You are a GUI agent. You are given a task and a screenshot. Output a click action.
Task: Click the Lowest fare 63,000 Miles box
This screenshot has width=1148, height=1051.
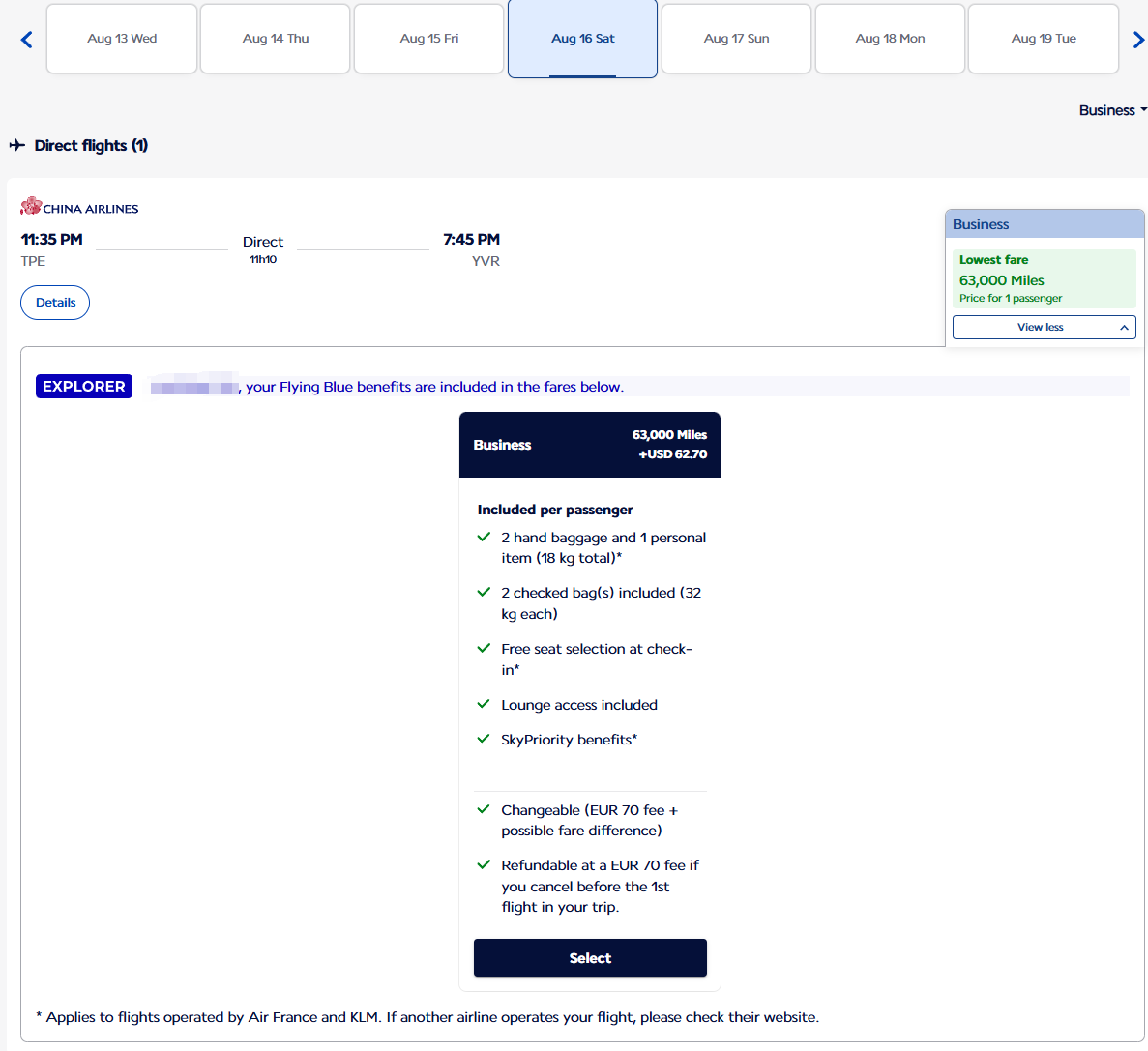[1045, 278]
